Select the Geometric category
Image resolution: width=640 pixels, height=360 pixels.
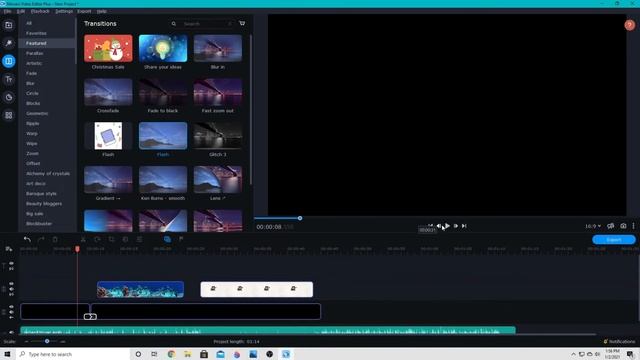tap(37, 113)
